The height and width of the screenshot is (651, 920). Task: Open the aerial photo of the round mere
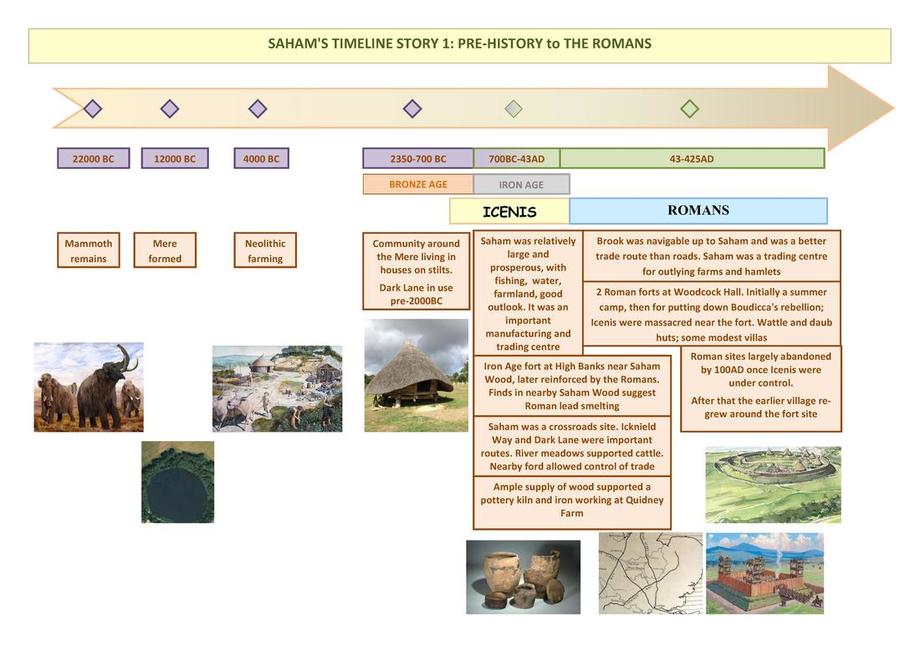click(178, 482)
